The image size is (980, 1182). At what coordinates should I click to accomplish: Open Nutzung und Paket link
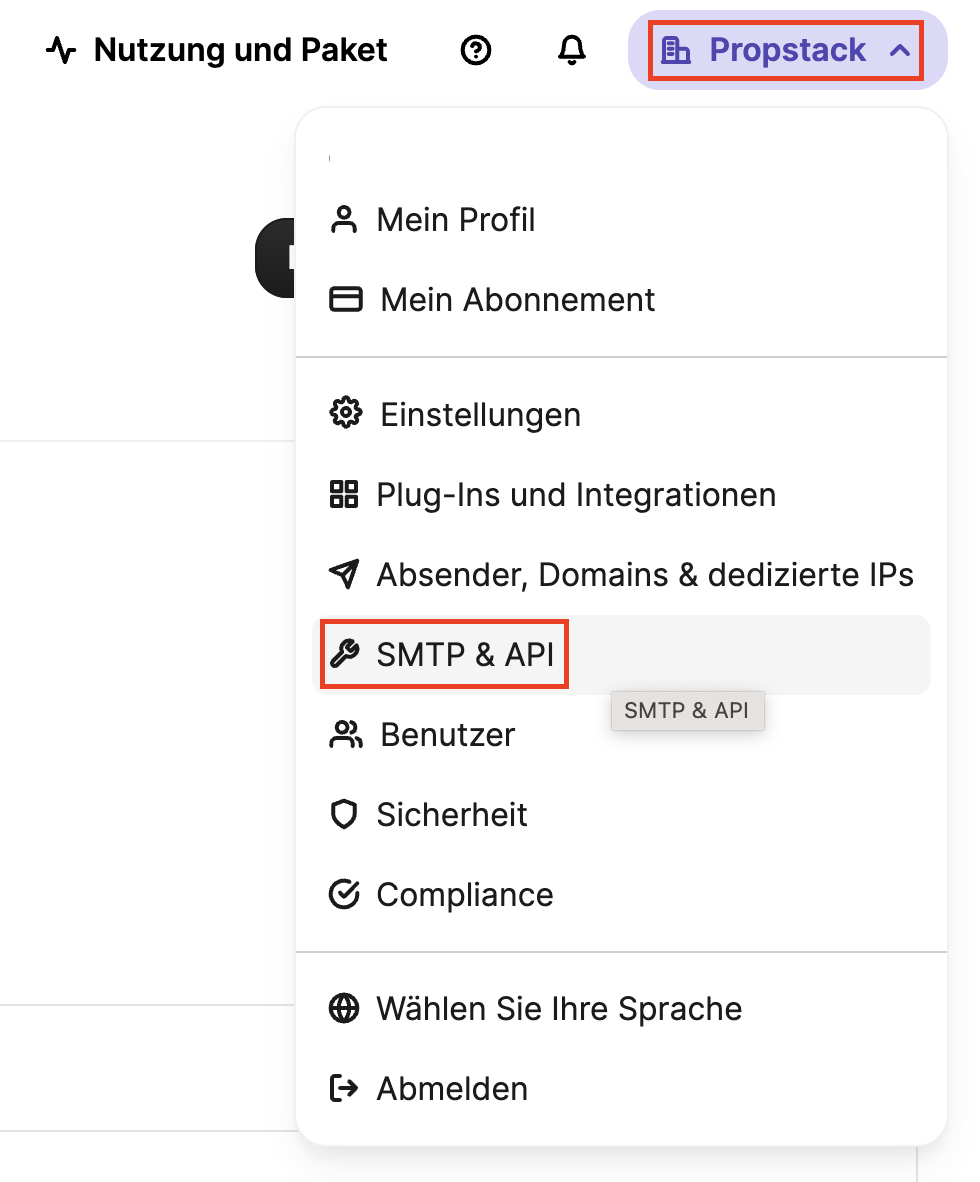click(x=240, y=50)
